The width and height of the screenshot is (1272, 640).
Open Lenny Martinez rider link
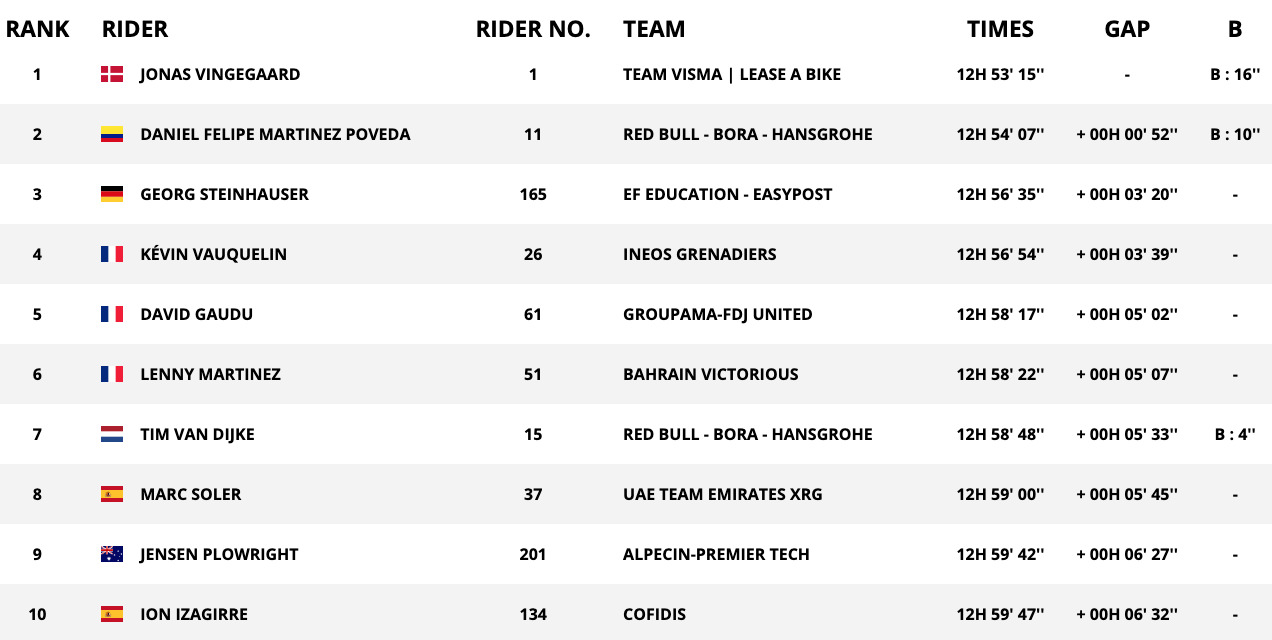click(x=210, y=374)
